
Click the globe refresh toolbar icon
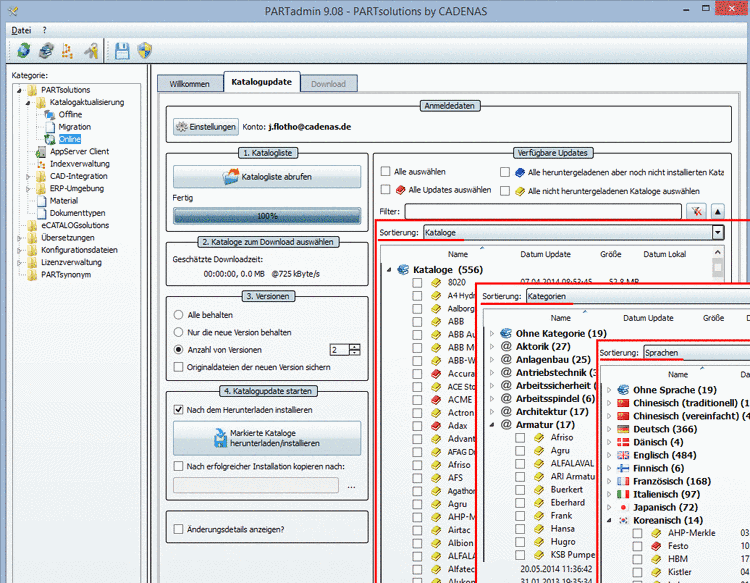click(x=23, y=50)
